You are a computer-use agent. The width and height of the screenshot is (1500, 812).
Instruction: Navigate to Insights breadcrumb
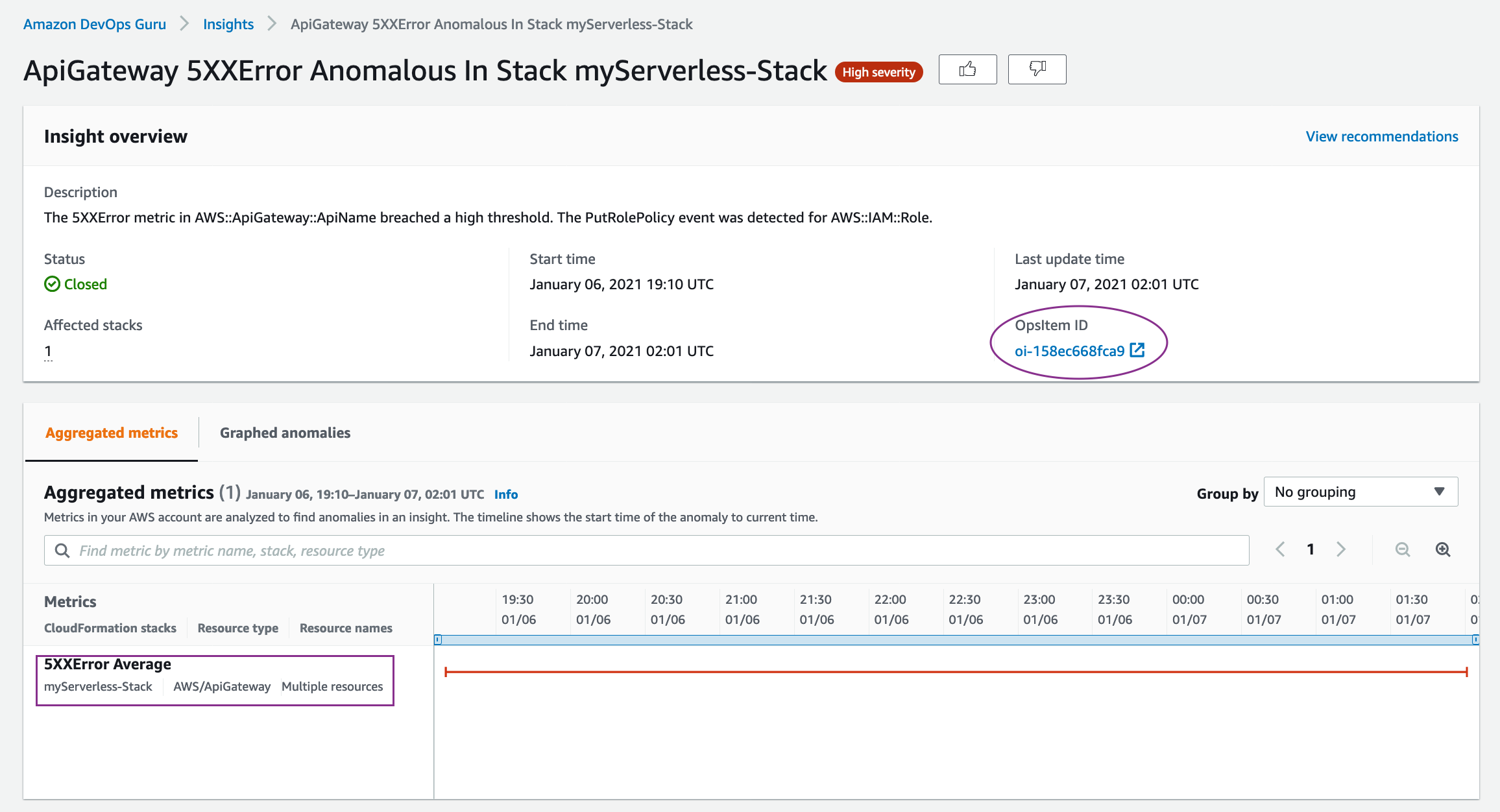(x=228, y=24)
